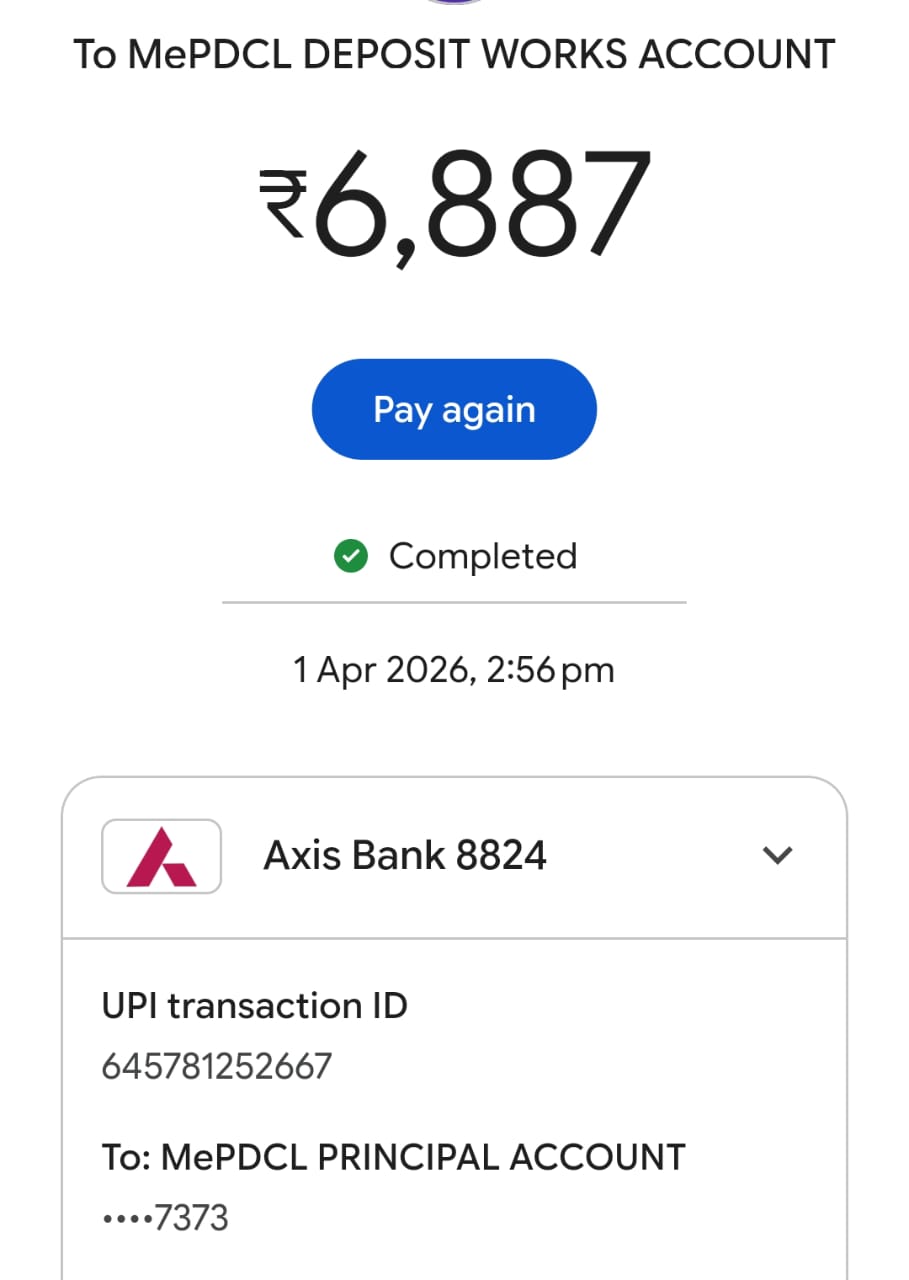
Task: Click the top border of the bank details card
Action: [454, 778]
